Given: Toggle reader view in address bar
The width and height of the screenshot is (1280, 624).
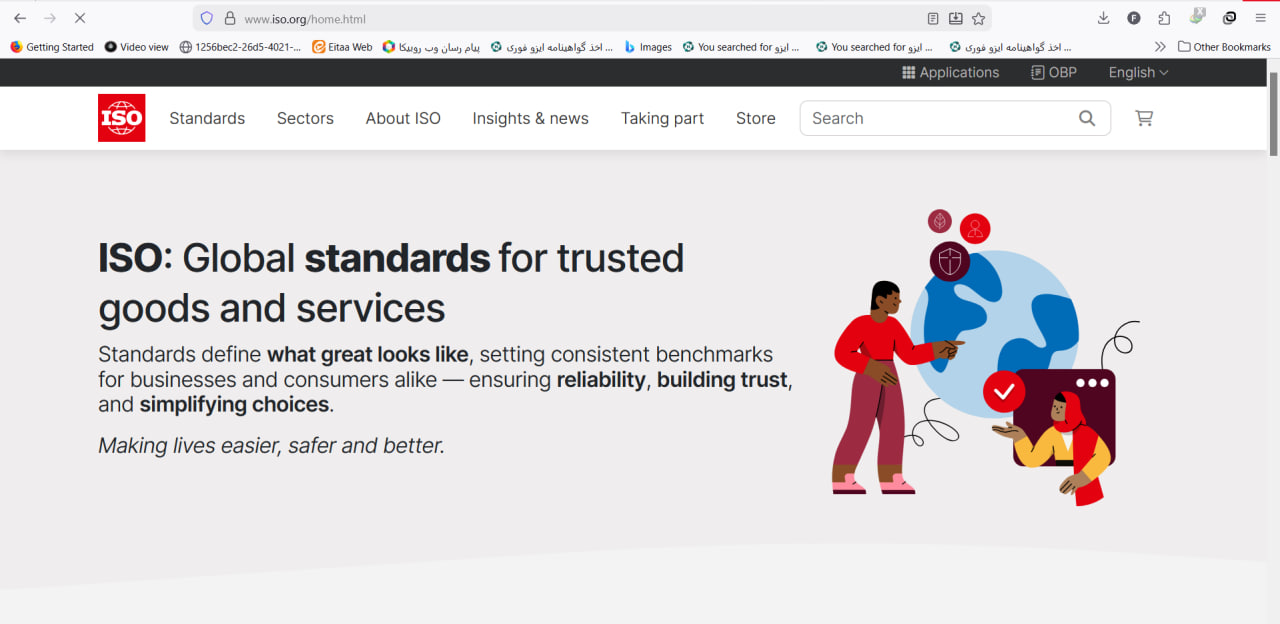Looking at the screenshot, I should [x=933, y=18].
